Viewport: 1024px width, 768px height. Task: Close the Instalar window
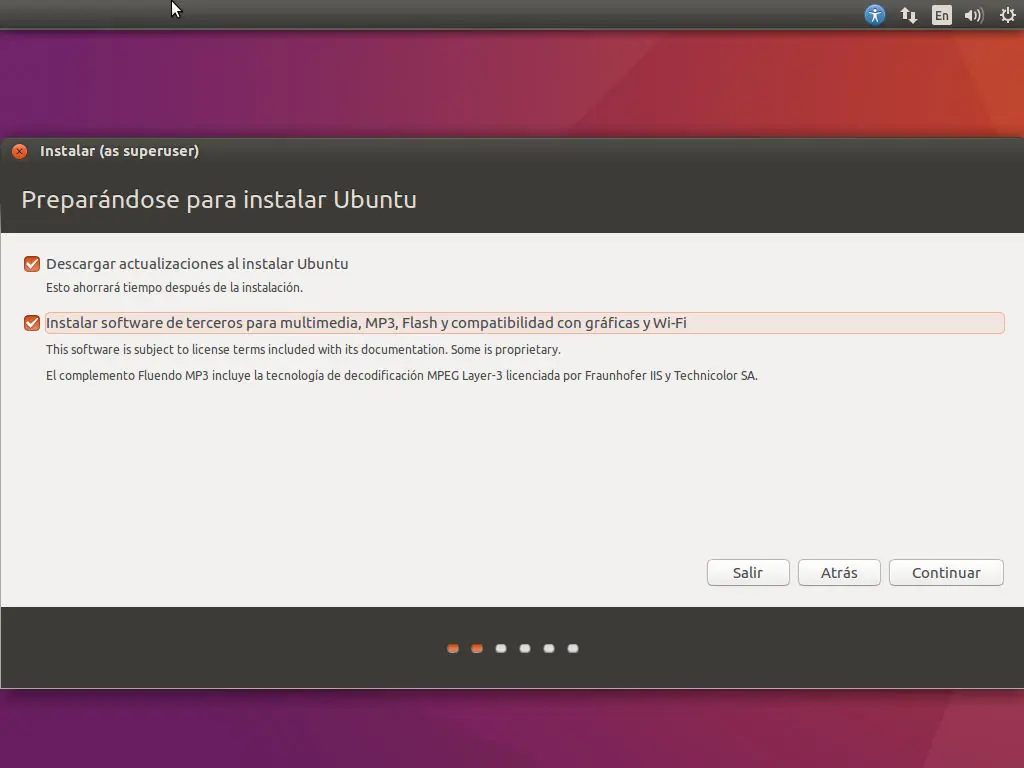click(20, 152)
